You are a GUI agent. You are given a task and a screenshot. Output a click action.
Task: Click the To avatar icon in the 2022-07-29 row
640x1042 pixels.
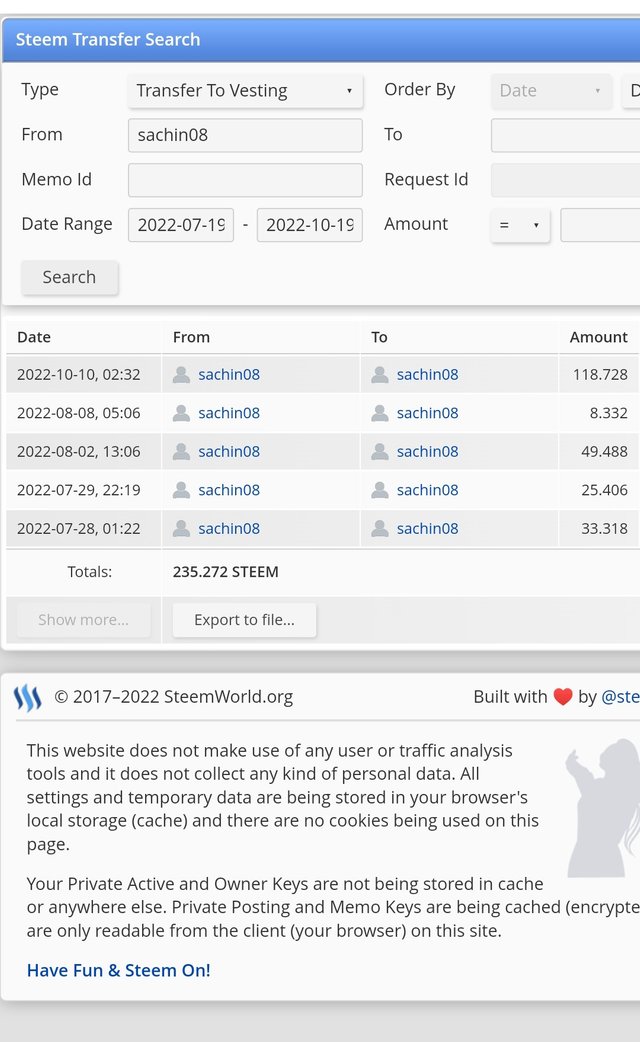coord(380,490)
